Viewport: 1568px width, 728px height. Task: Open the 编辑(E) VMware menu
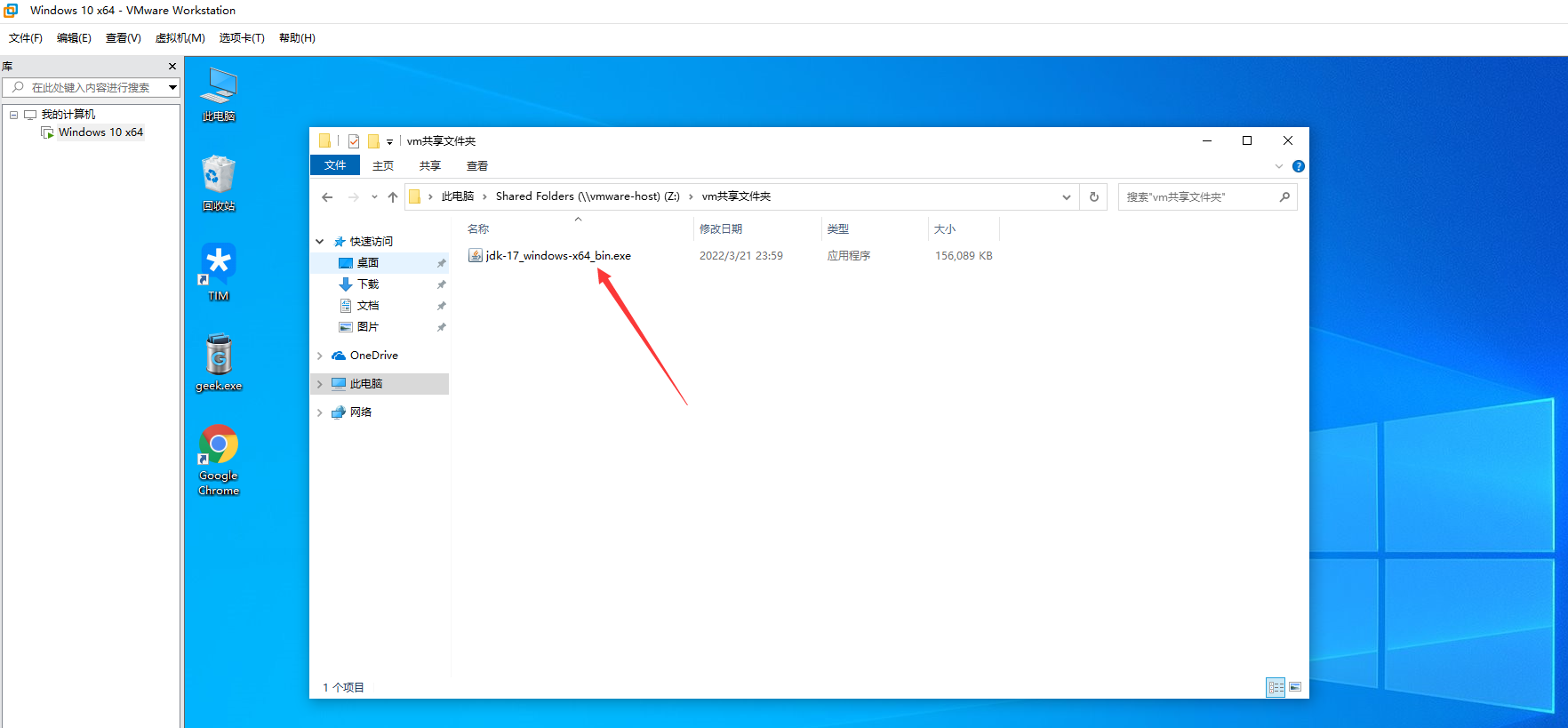point(74,38)
